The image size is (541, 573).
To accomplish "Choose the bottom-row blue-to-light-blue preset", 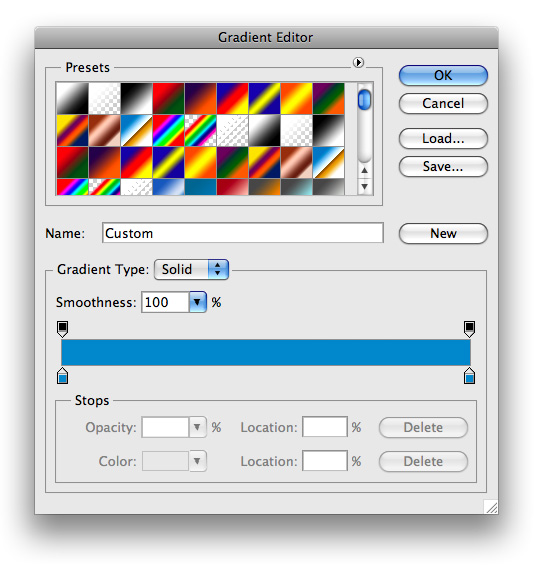I will pyautogui.click(x=169, y=187).
